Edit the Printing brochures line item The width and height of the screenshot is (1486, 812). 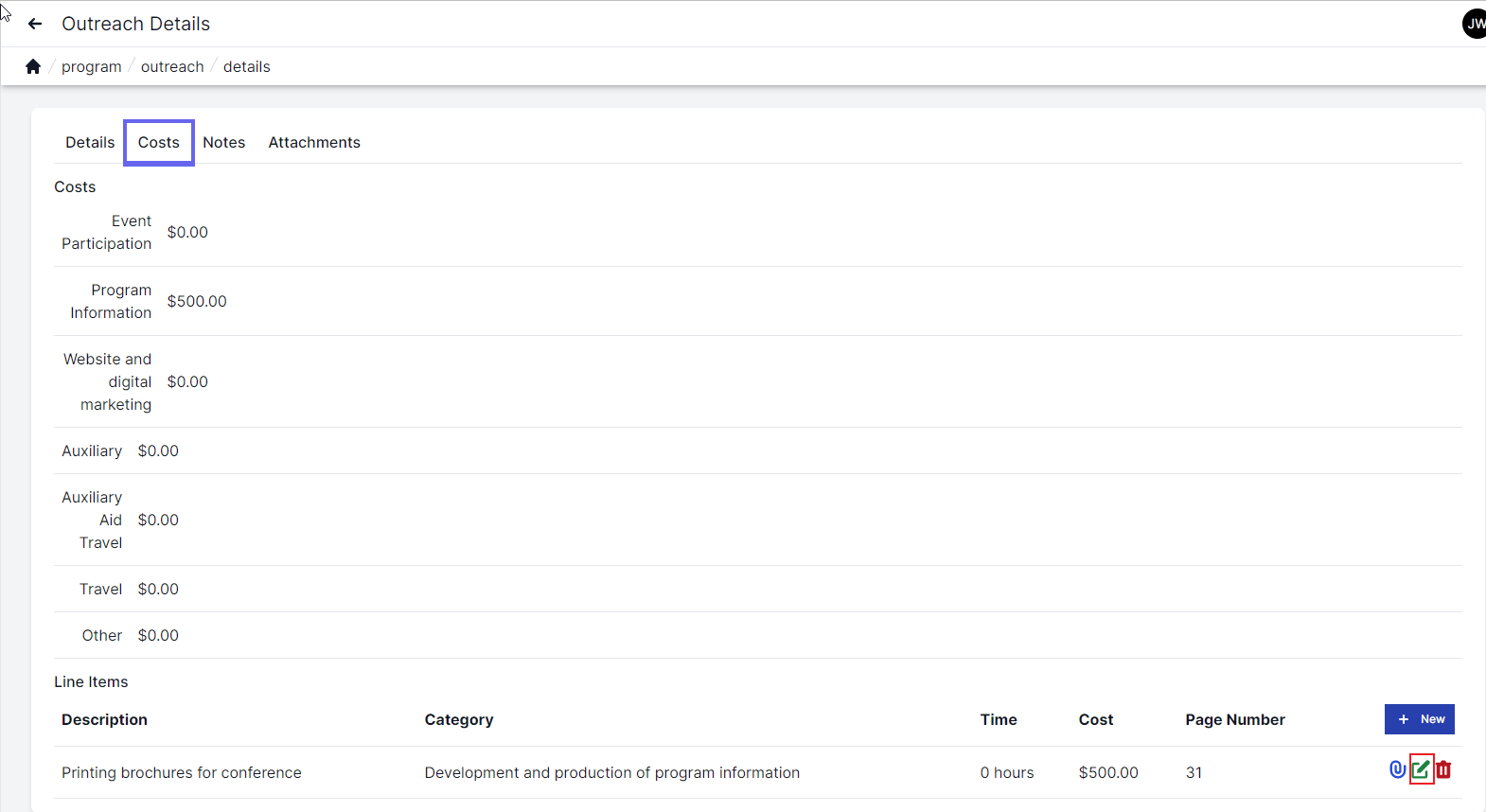(x=1421, y=769)
